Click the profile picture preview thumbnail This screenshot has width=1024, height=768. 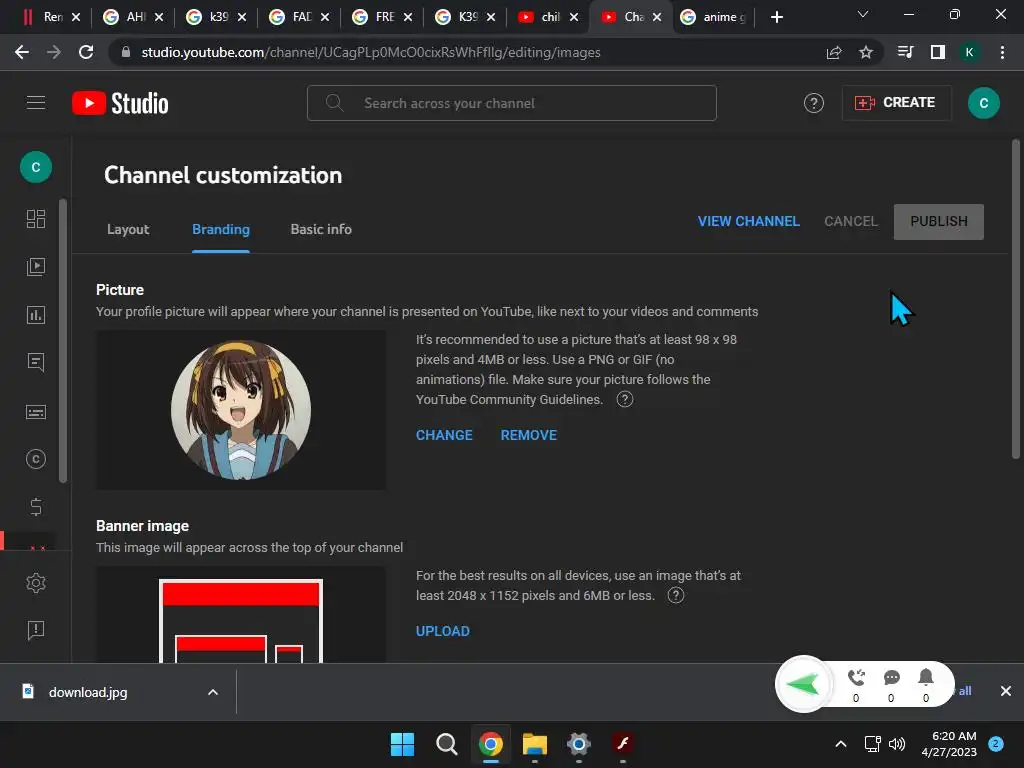point(241,410)
